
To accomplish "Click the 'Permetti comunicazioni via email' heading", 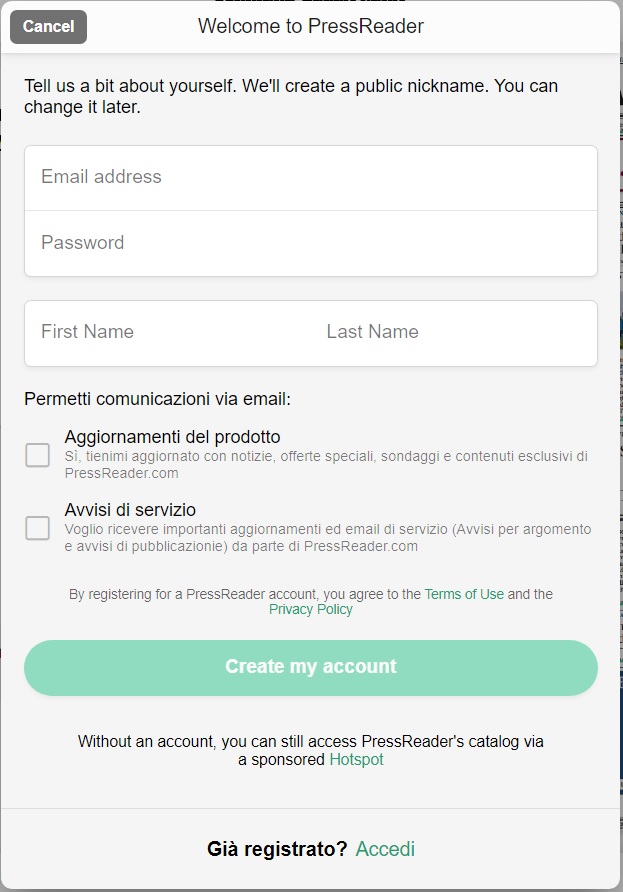I will (x=157, y=399).
